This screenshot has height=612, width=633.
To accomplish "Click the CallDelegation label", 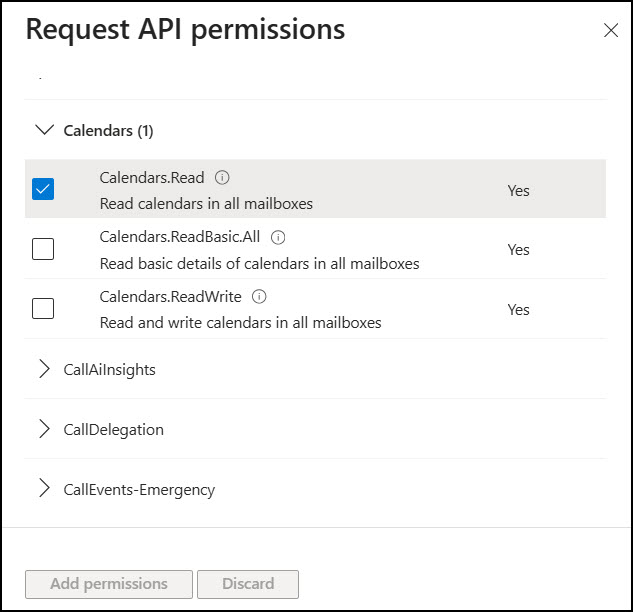I will 113,429.
